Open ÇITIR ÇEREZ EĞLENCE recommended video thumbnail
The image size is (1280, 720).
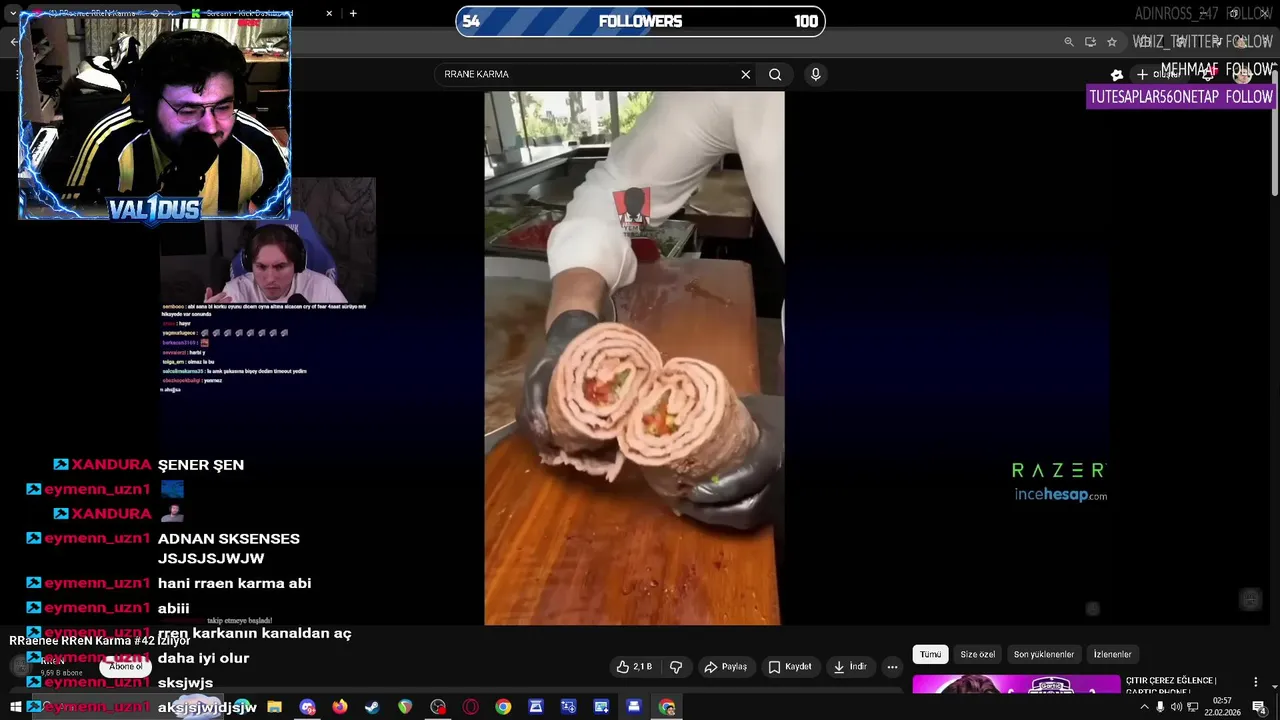point(1016,684)
